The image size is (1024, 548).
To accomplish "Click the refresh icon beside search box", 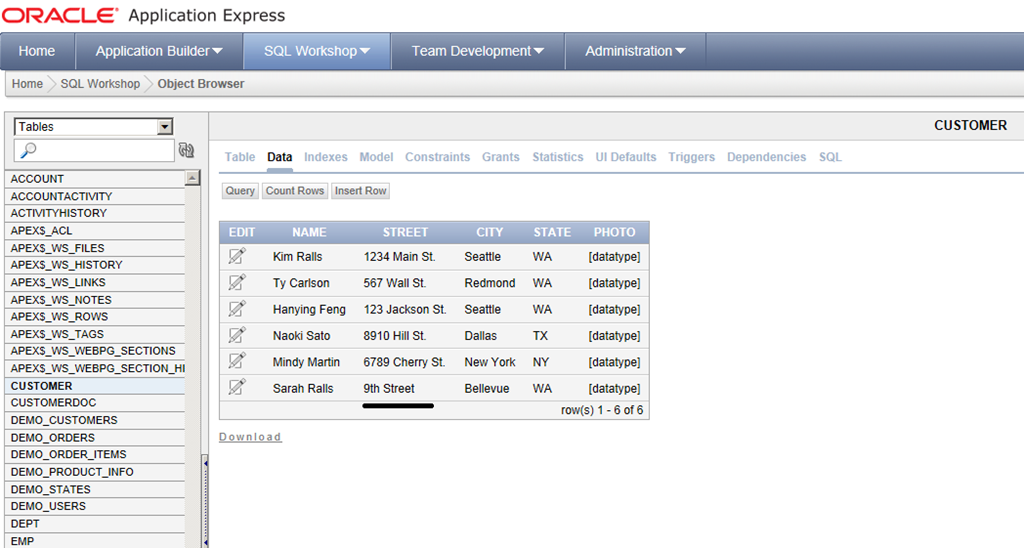I will [186, 150].
